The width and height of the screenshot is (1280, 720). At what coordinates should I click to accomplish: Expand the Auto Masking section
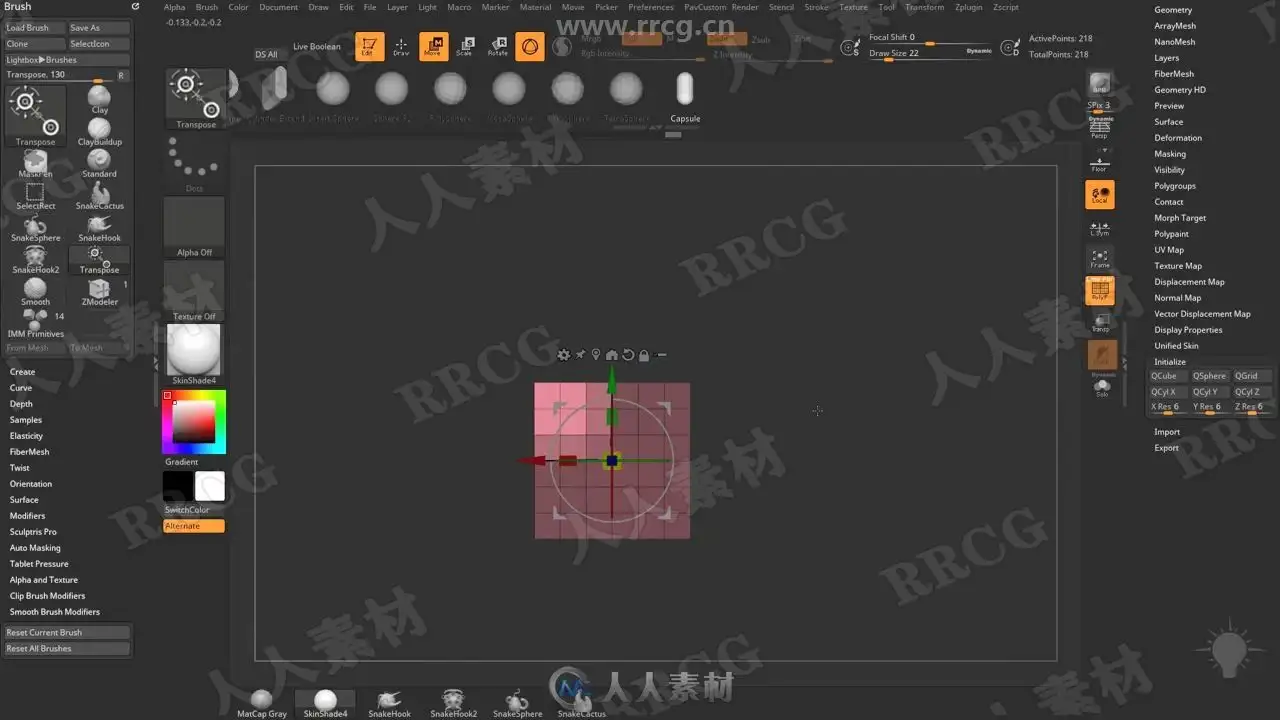click(x=35, y=548)
